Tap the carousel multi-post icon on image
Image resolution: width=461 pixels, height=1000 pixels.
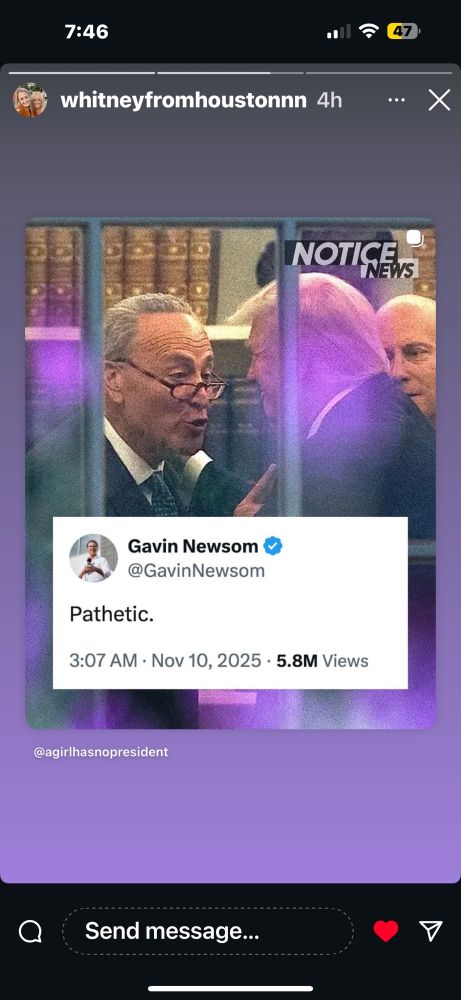coord(414,238)
